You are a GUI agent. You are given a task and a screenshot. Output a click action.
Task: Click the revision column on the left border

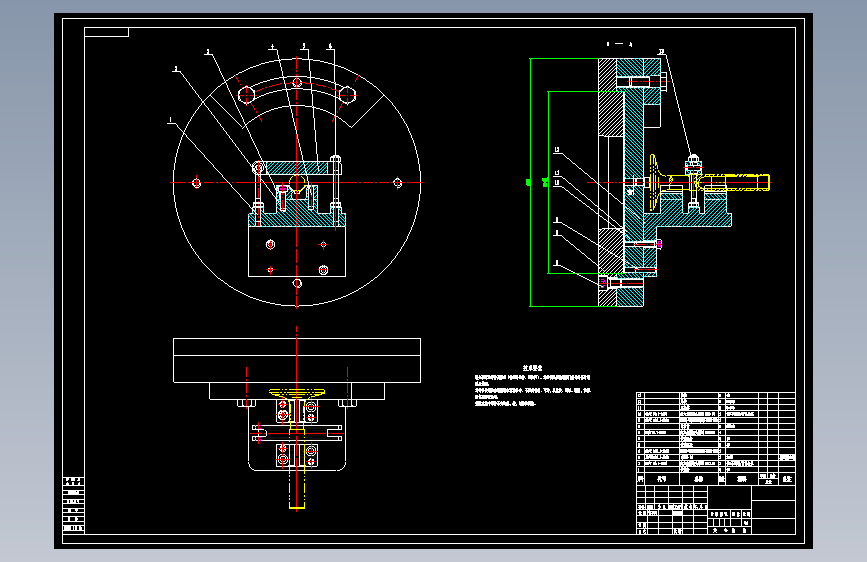[74, 504]
